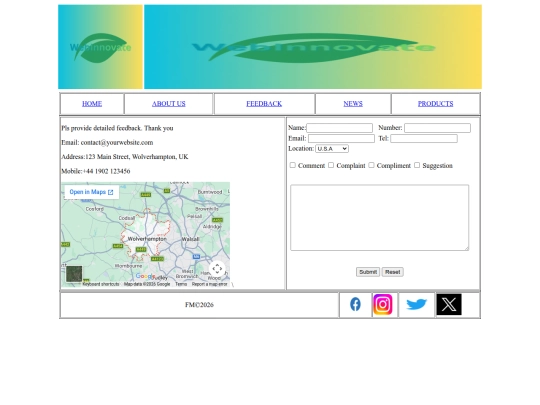
Task: Open the Facebook icon in footer
Action: click(355, 304)
